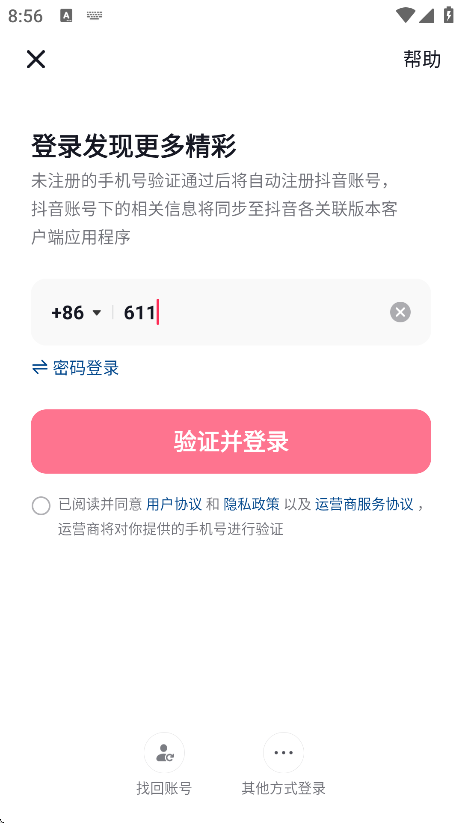Open the 运营商服务协议 link
The width and height of the screenshot is (462, 823).
tap(364, 504)
